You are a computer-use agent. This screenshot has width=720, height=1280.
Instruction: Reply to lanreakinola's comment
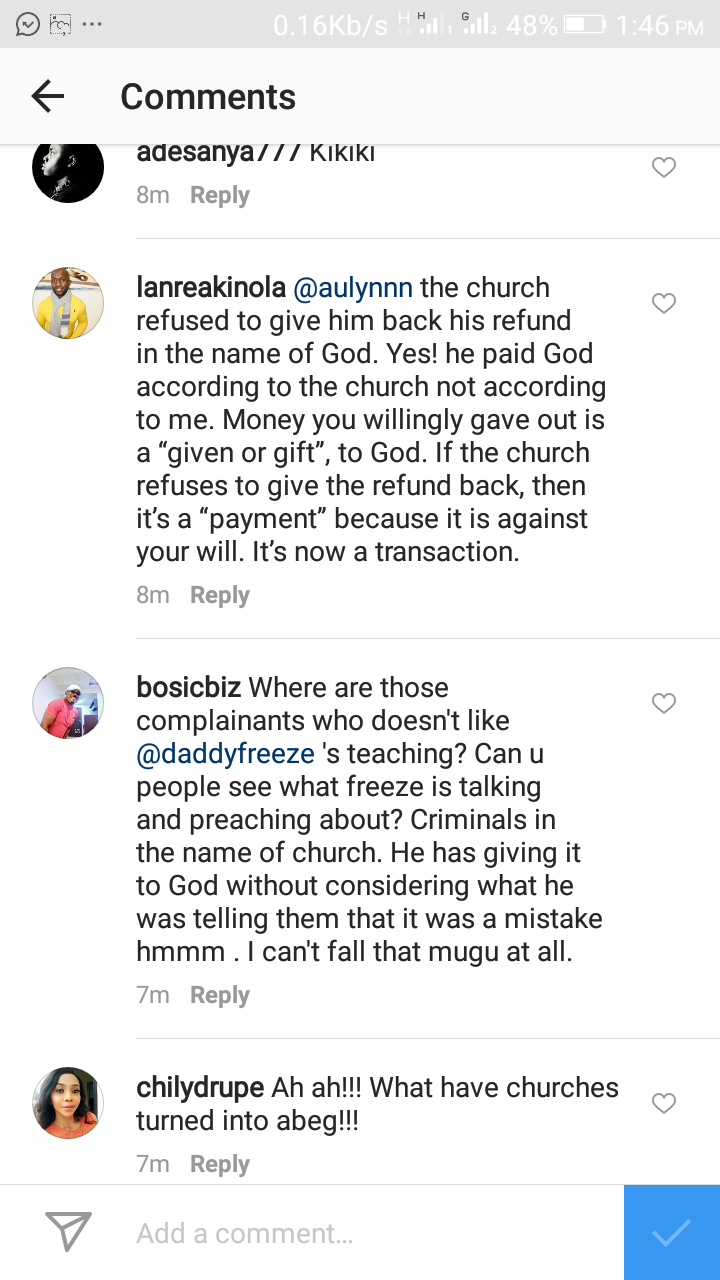click(219, 595)
